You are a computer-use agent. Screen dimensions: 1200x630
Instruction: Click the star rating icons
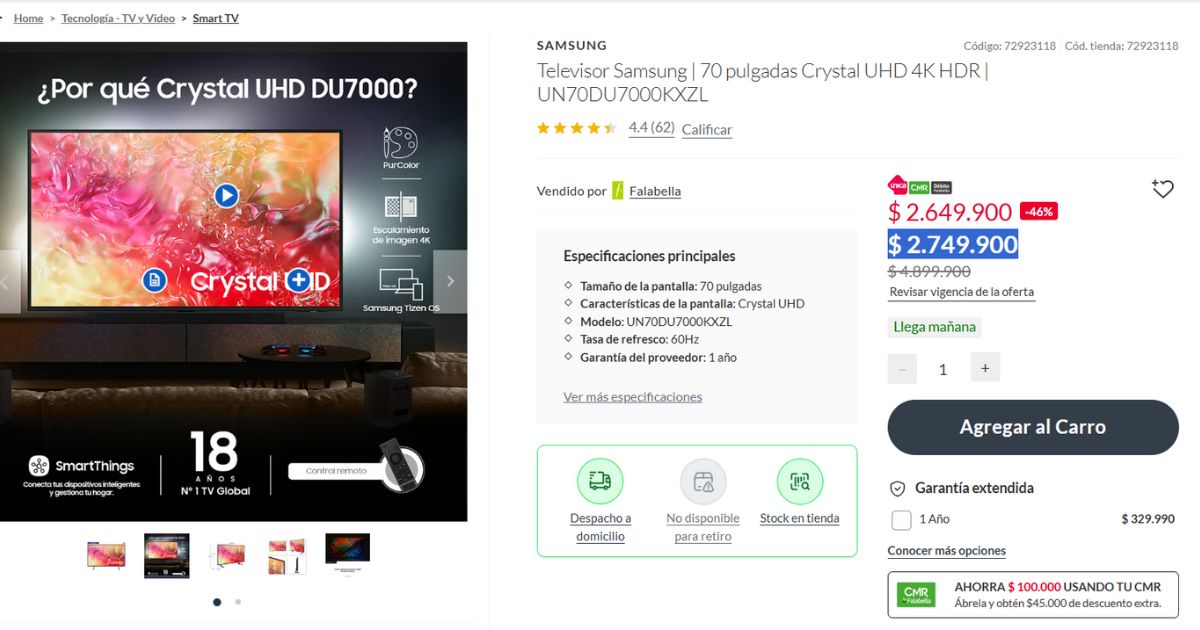[577, 128]
